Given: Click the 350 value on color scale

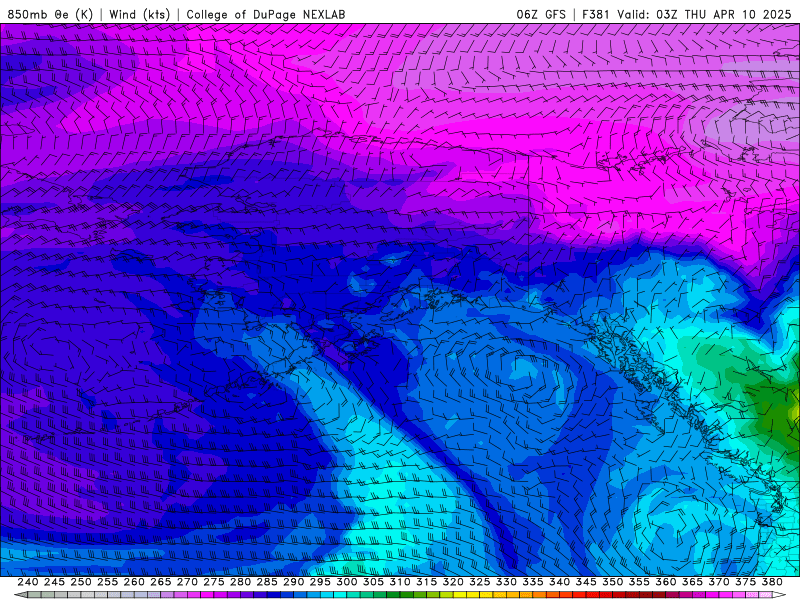Looking at the screenshot, I should tap(612, 582).
